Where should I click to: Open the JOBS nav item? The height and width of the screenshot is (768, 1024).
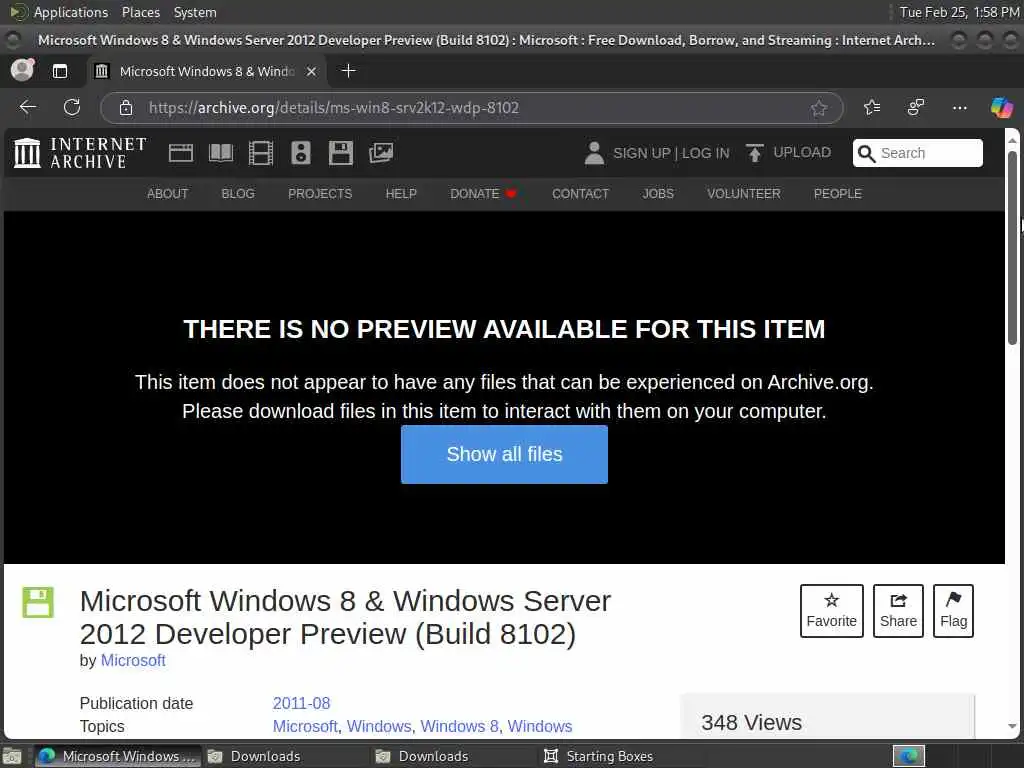pos(658,194)
